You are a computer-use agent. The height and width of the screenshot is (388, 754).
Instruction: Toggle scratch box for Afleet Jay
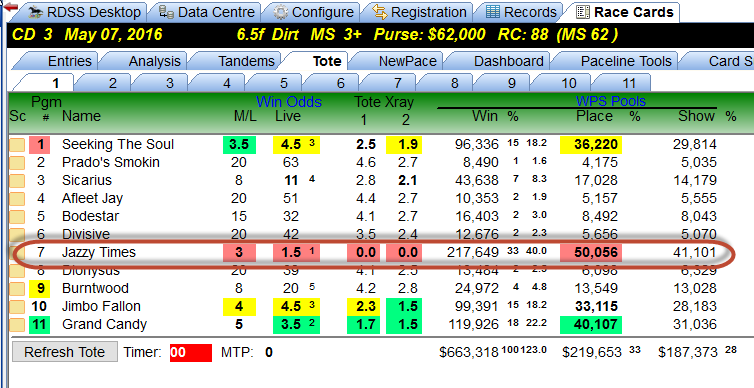17,199
